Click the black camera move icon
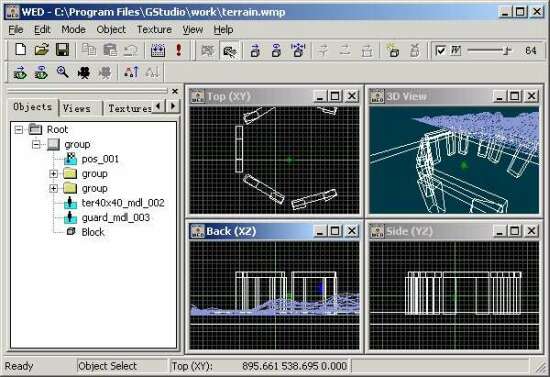The height and width of the screenshot is (377, 550). coord(83,72)
